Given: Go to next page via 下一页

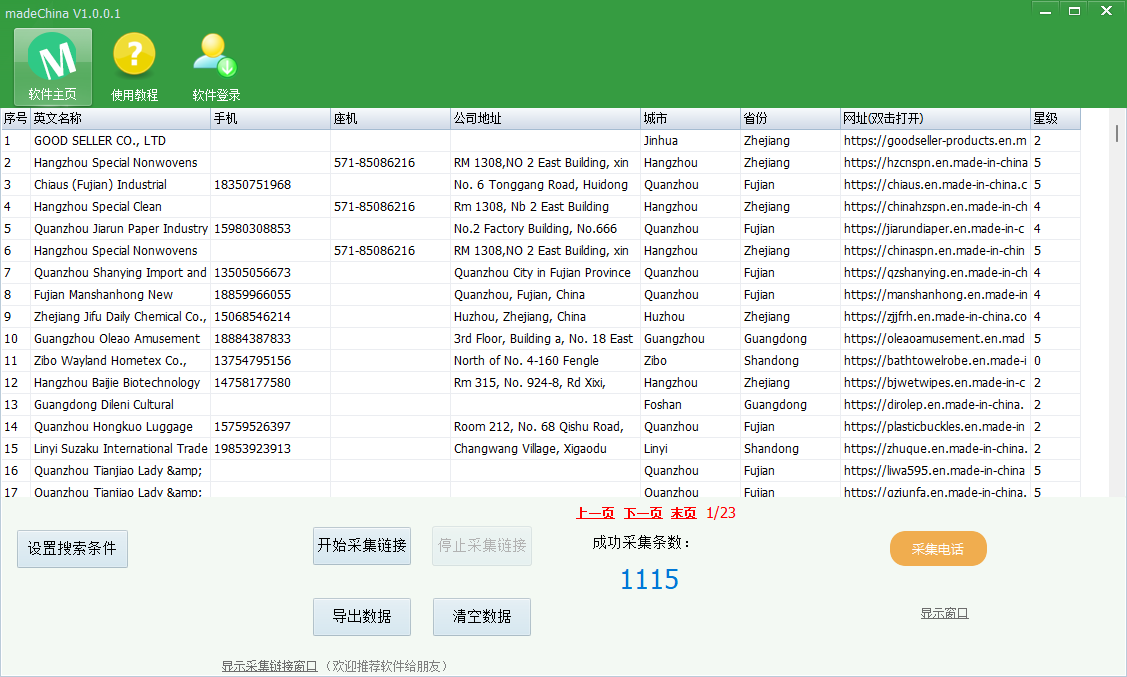Looking at the screenshot, I should (x=643, y=513).
